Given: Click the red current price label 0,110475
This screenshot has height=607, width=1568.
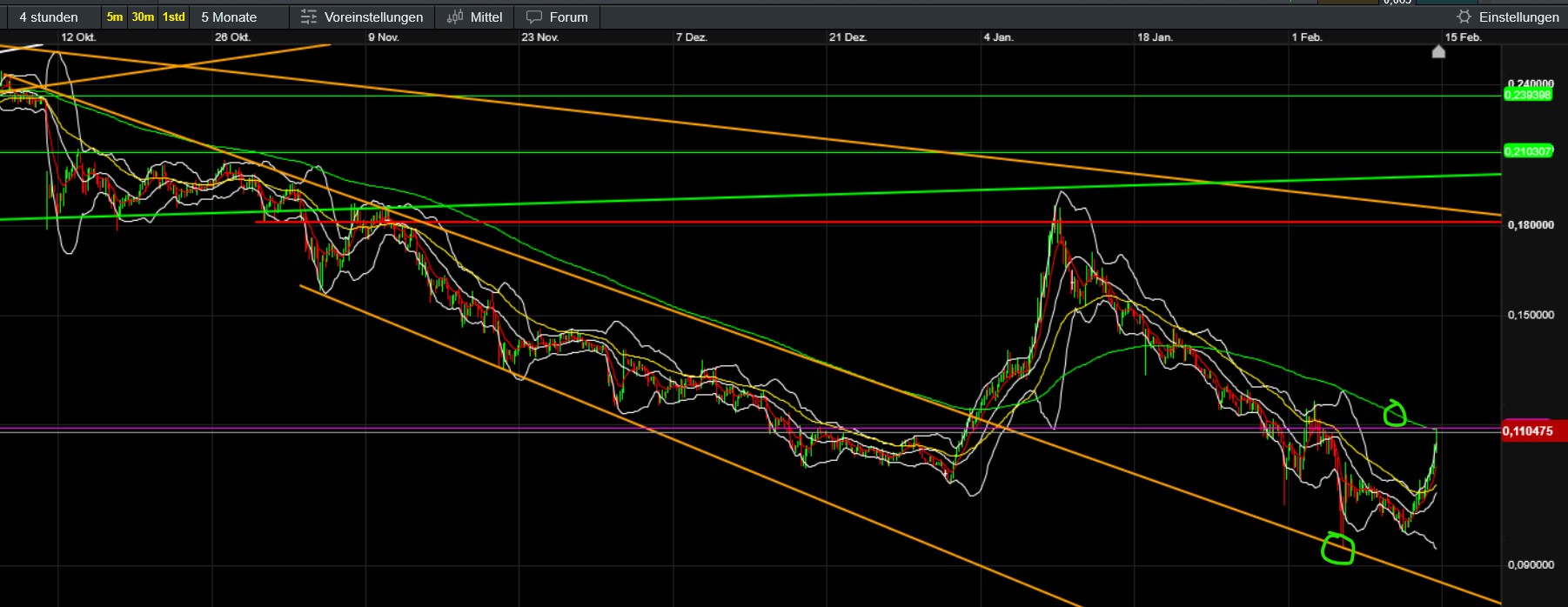Looking at the screenshot, I should click(1527, 430).
